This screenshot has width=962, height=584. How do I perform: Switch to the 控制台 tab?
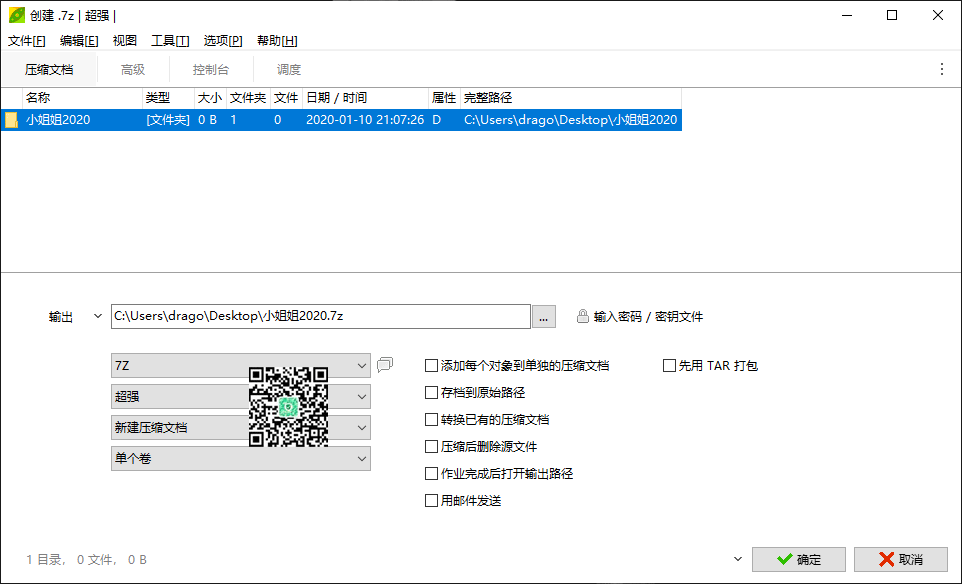click(x=210, y=69)
